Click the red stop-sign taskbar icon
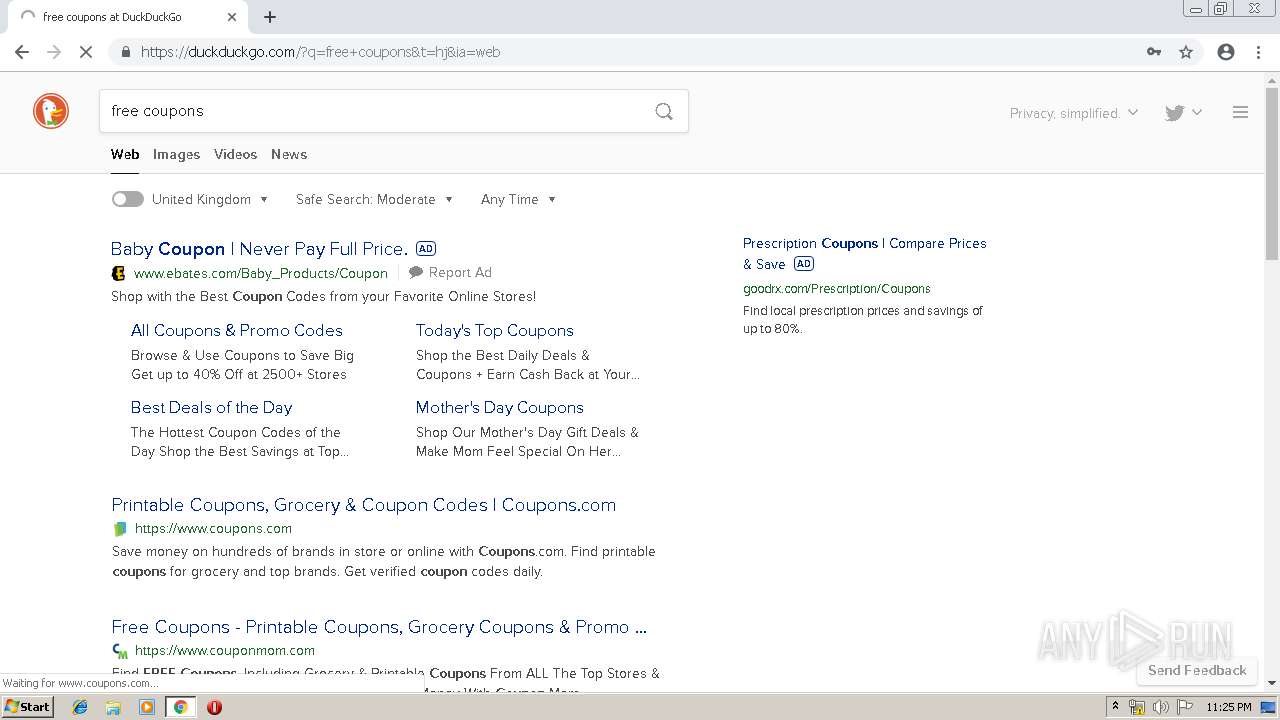 tap(214, 707)
